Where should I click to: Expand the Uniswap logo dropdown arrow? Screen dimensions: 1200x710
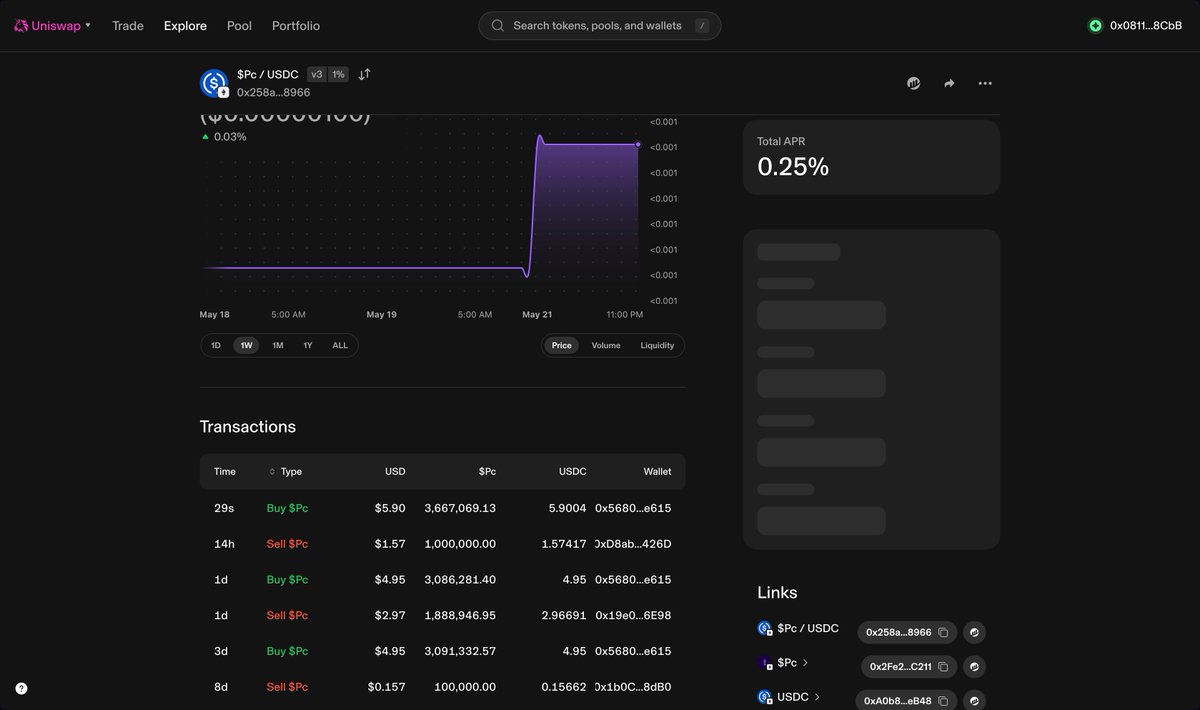coord(88,25)
